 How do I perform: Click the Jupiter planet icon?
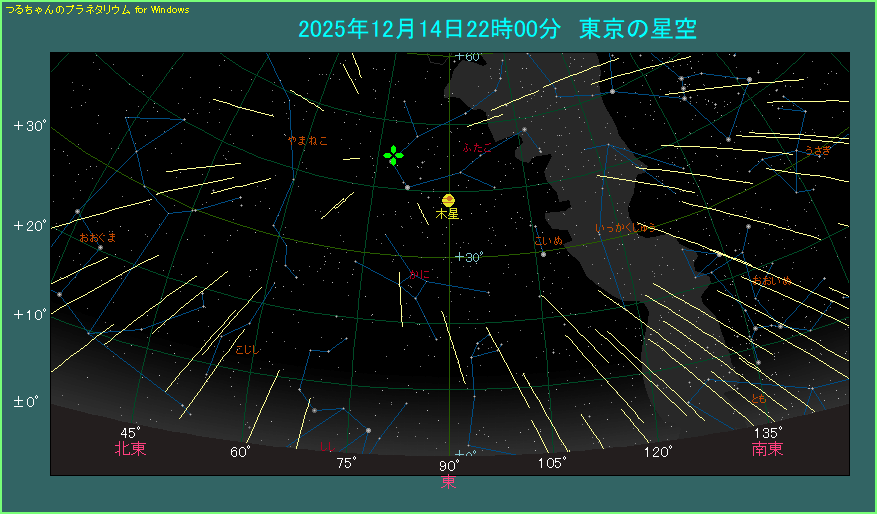(448, 200)
